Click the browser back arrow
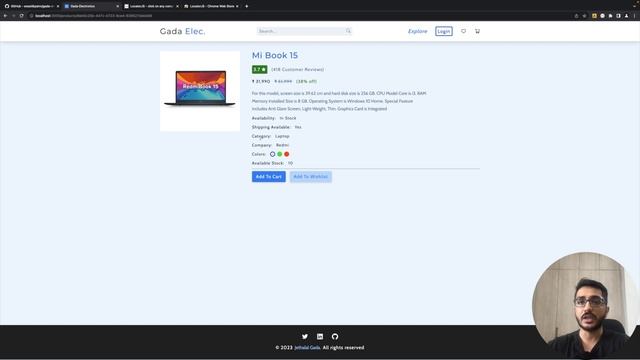This screenshot has height=360, width=640. (5, 16)
